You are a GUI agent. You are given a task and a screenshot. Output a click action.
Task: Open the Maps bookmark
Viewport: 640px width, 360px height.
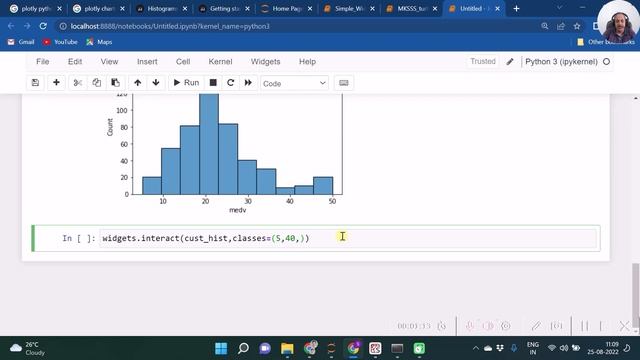(99, 42)
